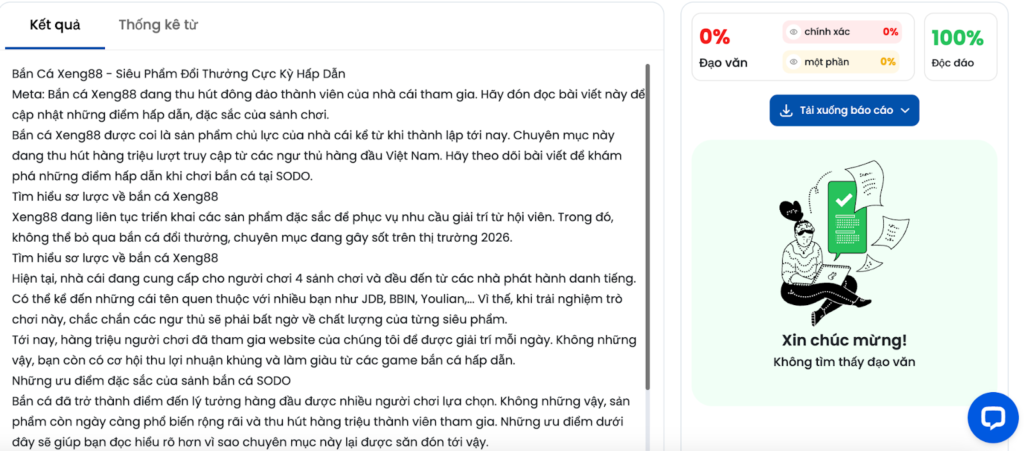Expand the 'Tải xuống báo cáo' chevron arrow
Screen dimensions: 1024x451
click(905, 110)
